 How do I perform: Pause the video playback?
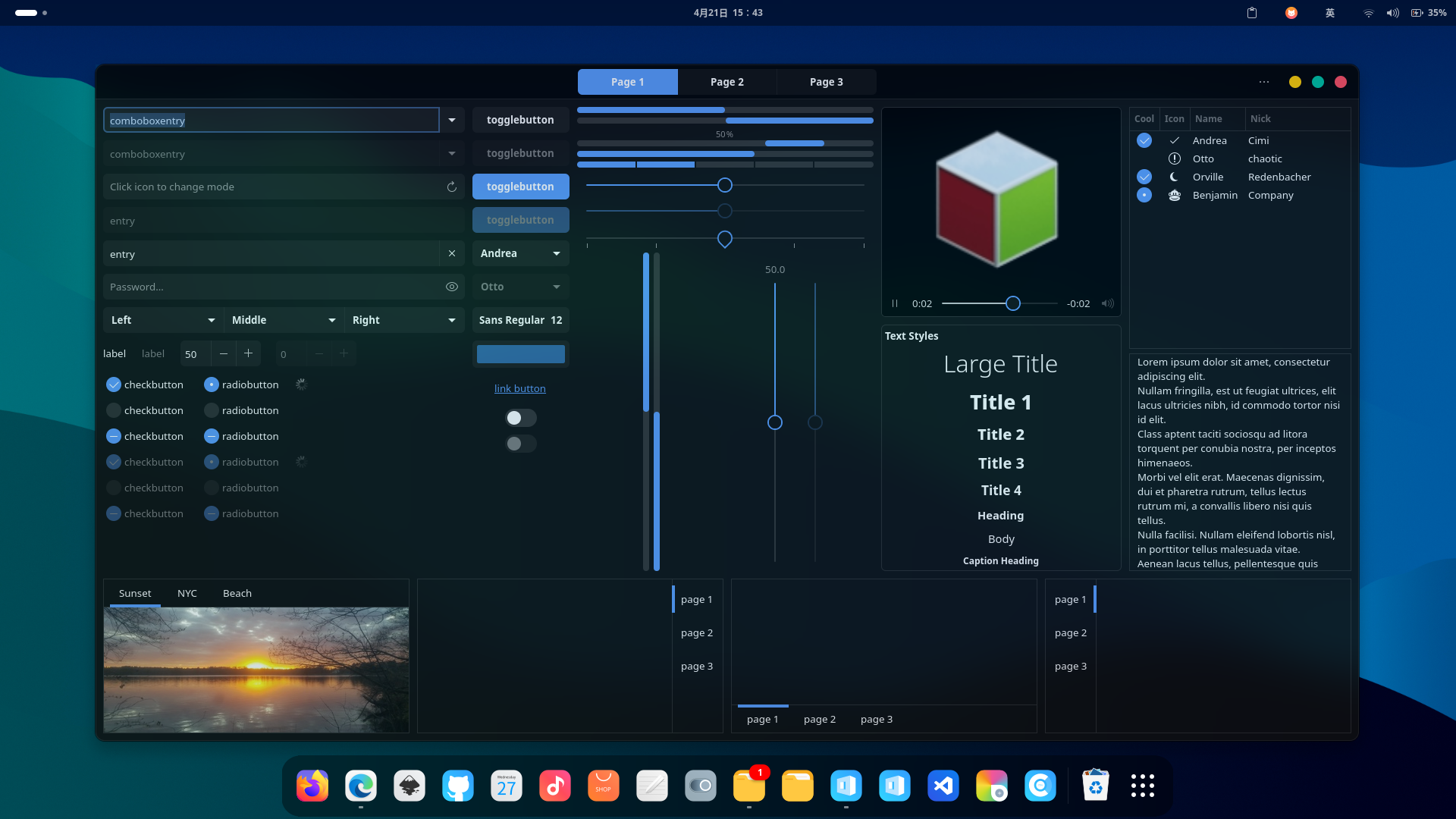click(895, 303)
